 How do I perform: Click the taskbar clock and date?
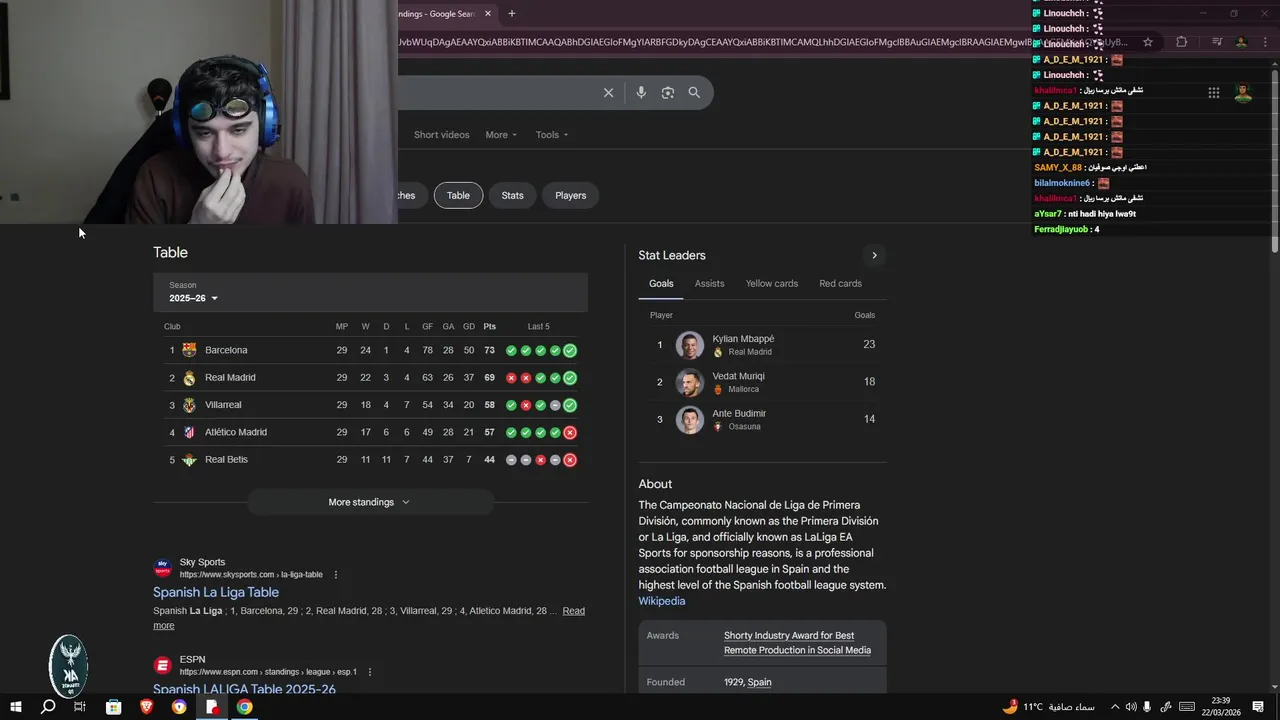point(1220,707)
